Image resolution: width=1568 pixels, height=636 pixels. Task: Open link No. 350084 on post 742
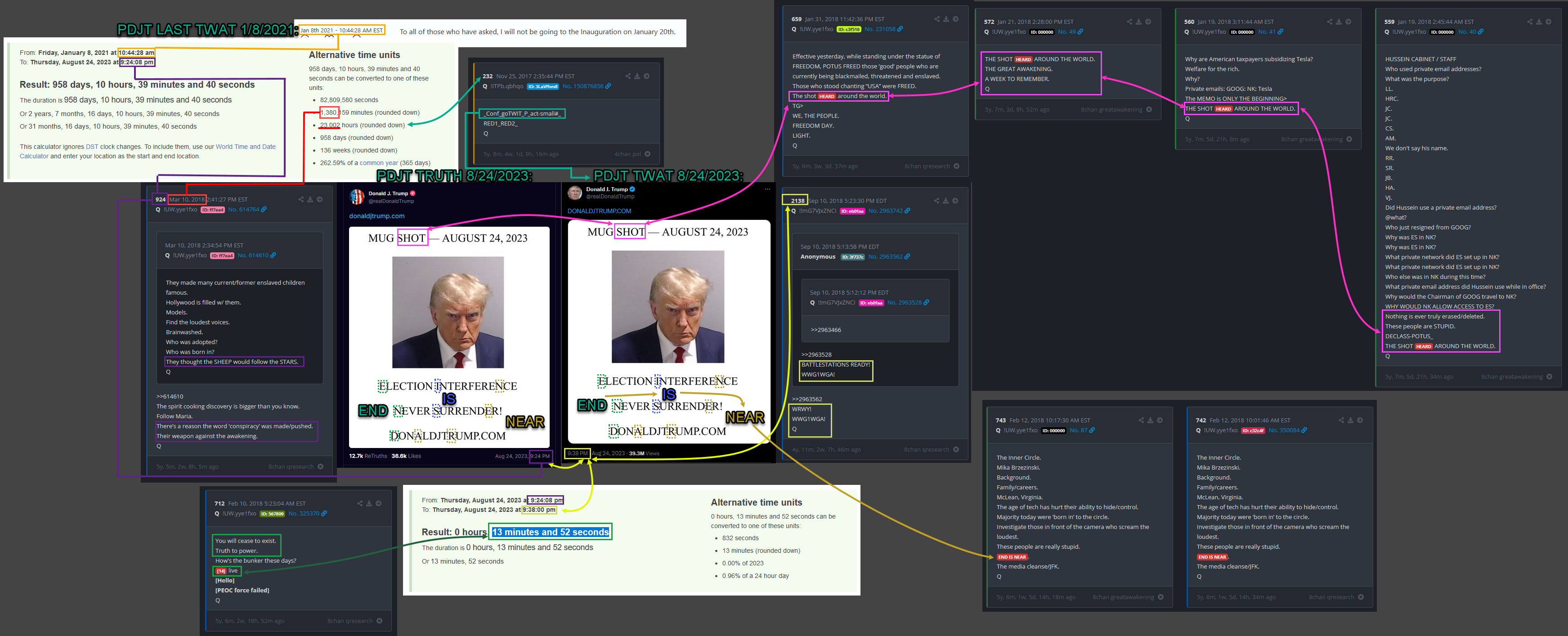click(x=1288, y=431)
